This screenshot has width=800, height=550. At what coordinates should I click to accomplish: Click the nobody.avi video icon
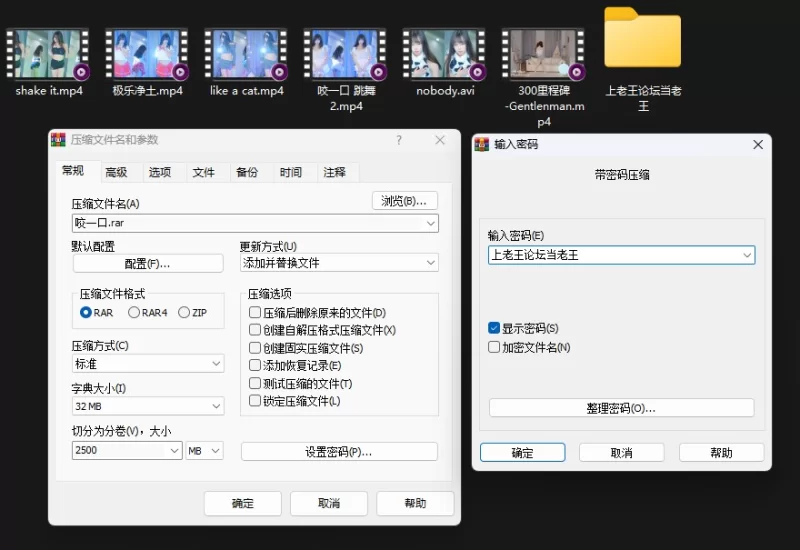444,53
